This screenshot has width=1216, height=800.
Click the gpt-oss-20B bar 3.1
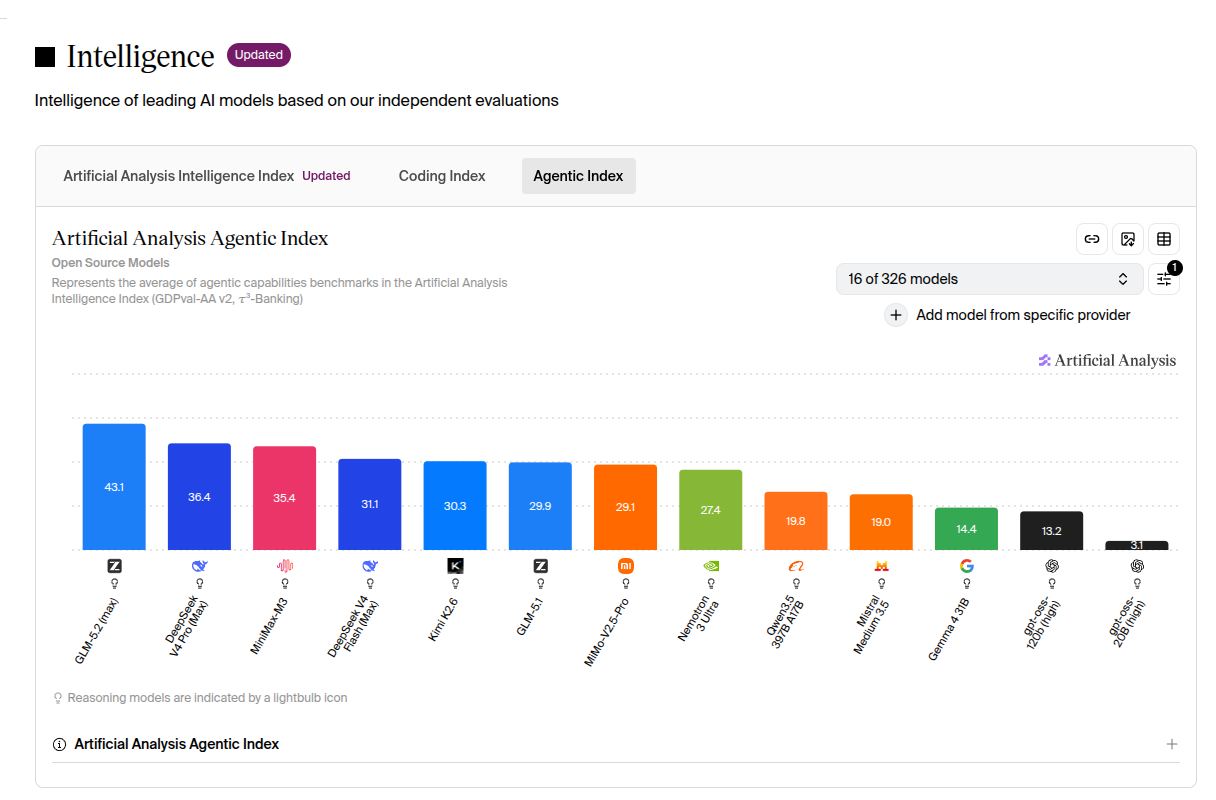(1137, 546)
